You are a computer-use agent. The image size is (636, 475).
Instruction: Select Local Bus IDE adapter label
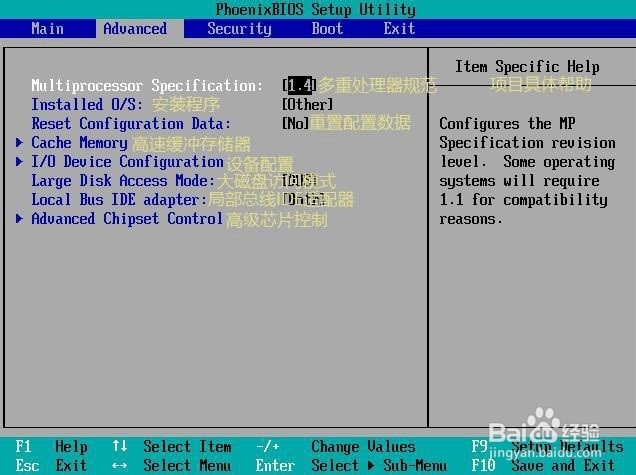(x=119, y=200)
